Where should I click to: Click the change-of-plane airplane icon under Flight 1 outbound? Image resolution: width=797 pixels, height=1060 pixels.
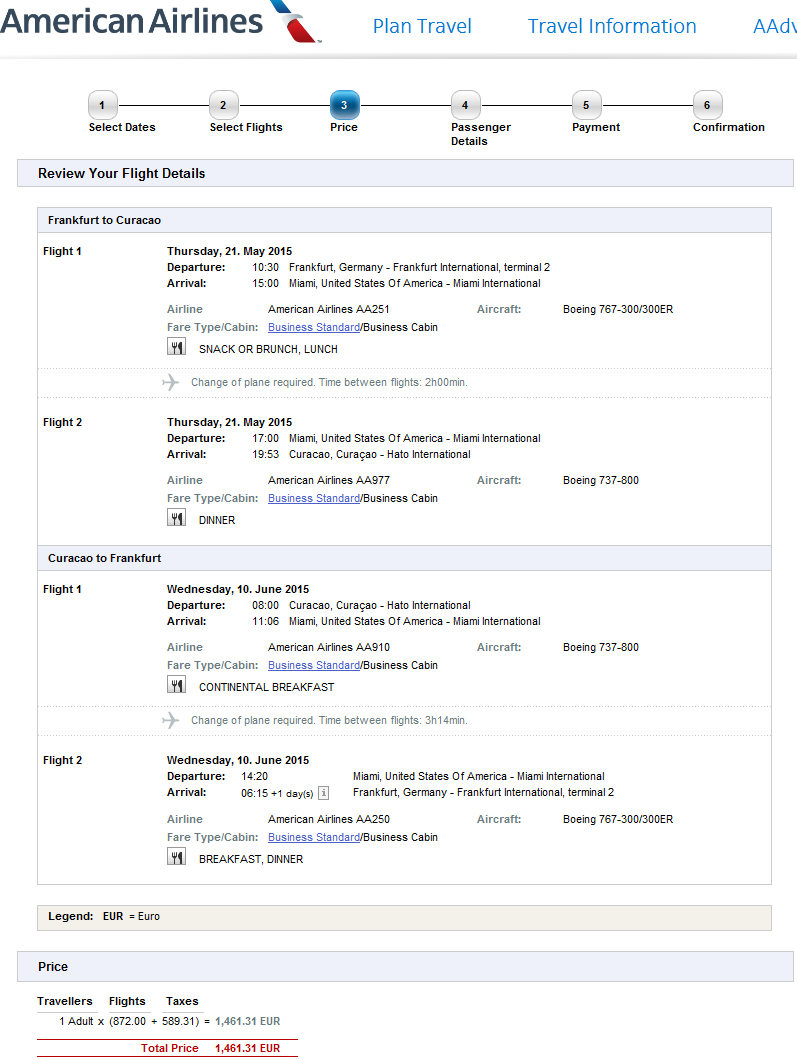pyautogui.click(x=170, y=382)
